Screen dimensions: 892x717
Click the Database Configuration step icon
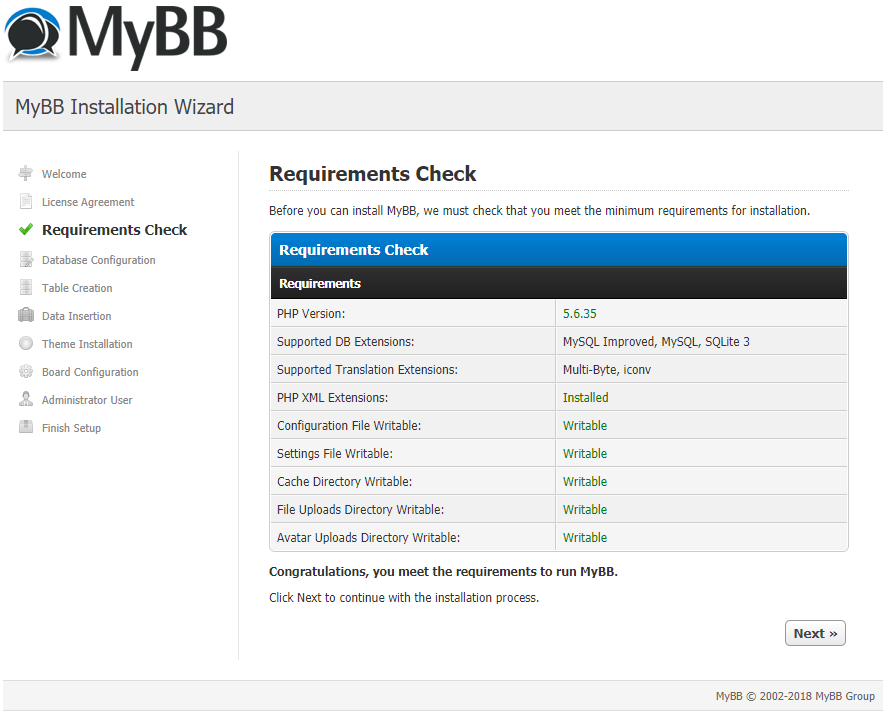pos(26,260)
